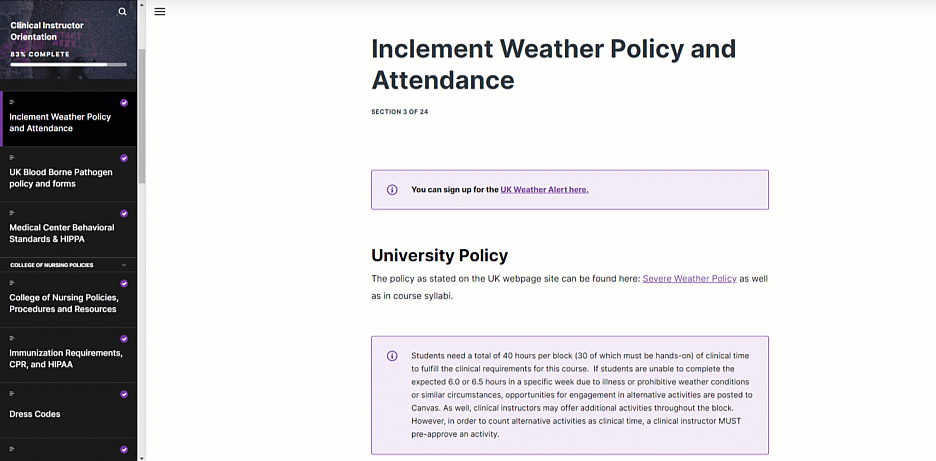
Task: Follow the Severe Weather Policy link
Action: [x=689, y=279]
